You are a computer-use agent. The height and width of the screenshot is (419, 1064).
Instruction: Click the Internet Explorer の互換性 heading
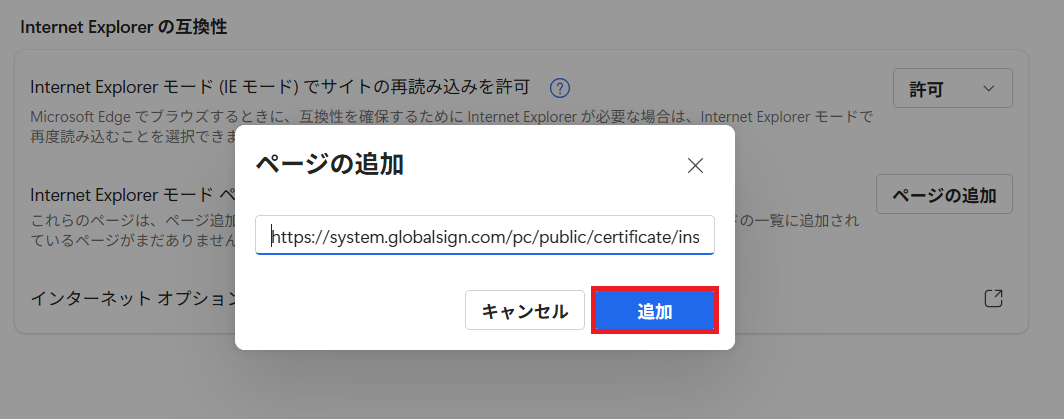(x=123, y=27)
